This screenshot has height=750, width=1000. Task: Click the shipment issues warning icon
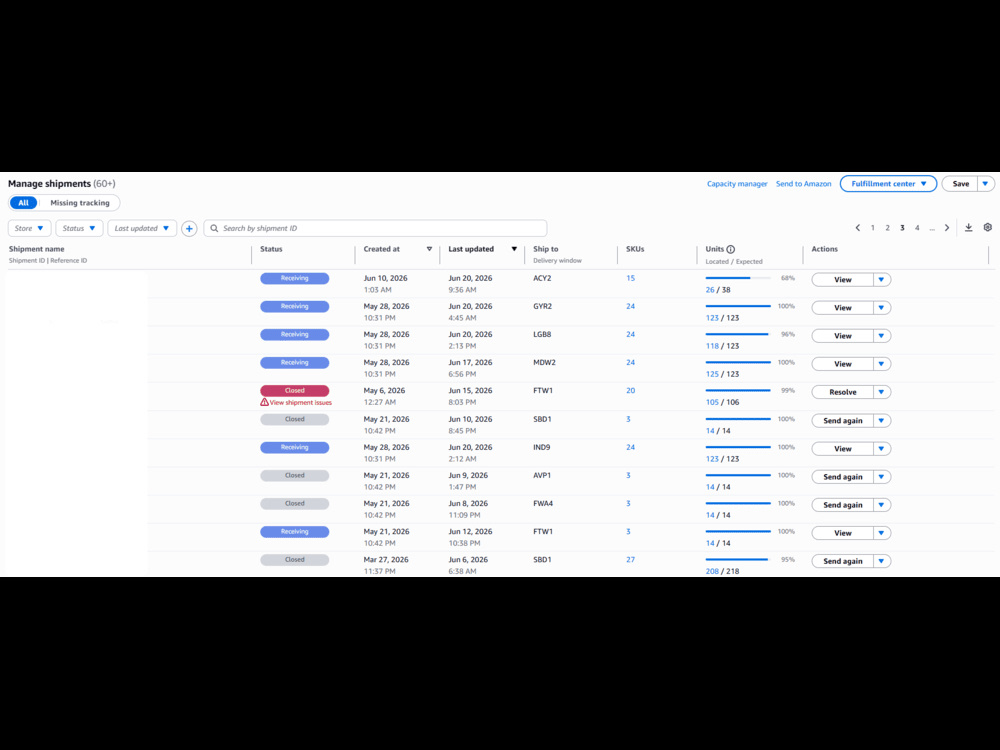click(264, 402)
